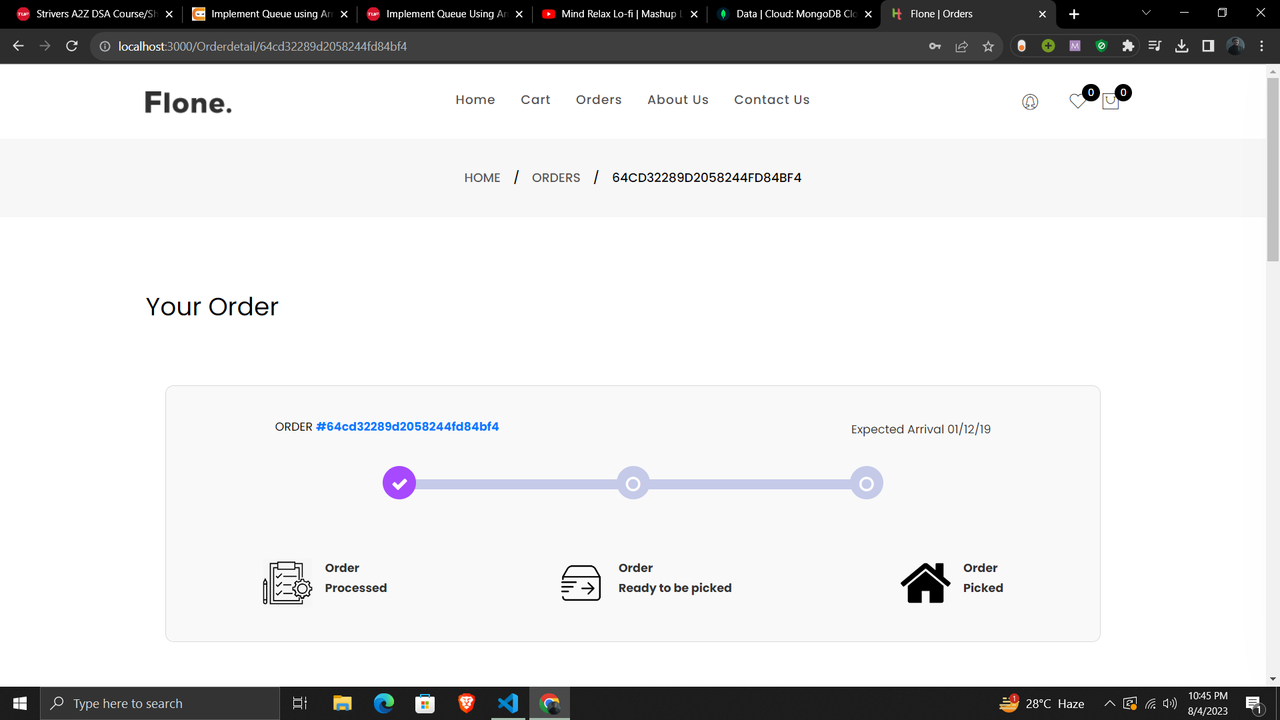Open Task View on the taskbar
Viewport: 1280px width, 720px height.
[x=299, y=703]
